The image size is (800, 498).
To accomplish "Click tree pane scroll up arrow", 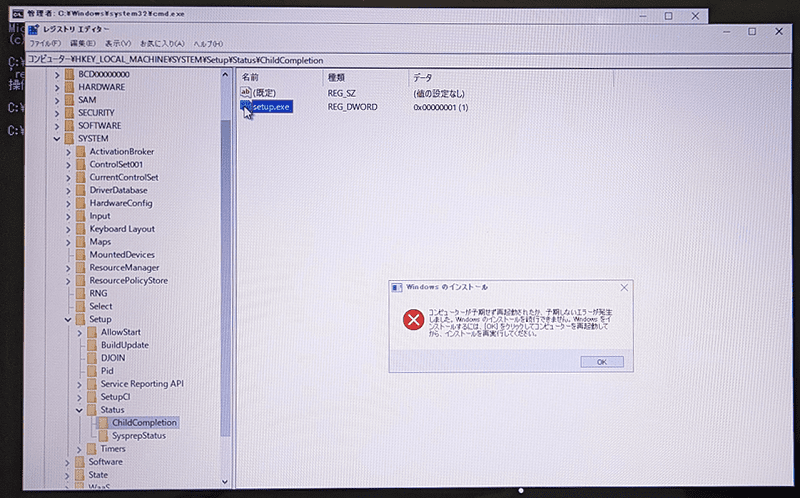I will (x=225, y=74).
